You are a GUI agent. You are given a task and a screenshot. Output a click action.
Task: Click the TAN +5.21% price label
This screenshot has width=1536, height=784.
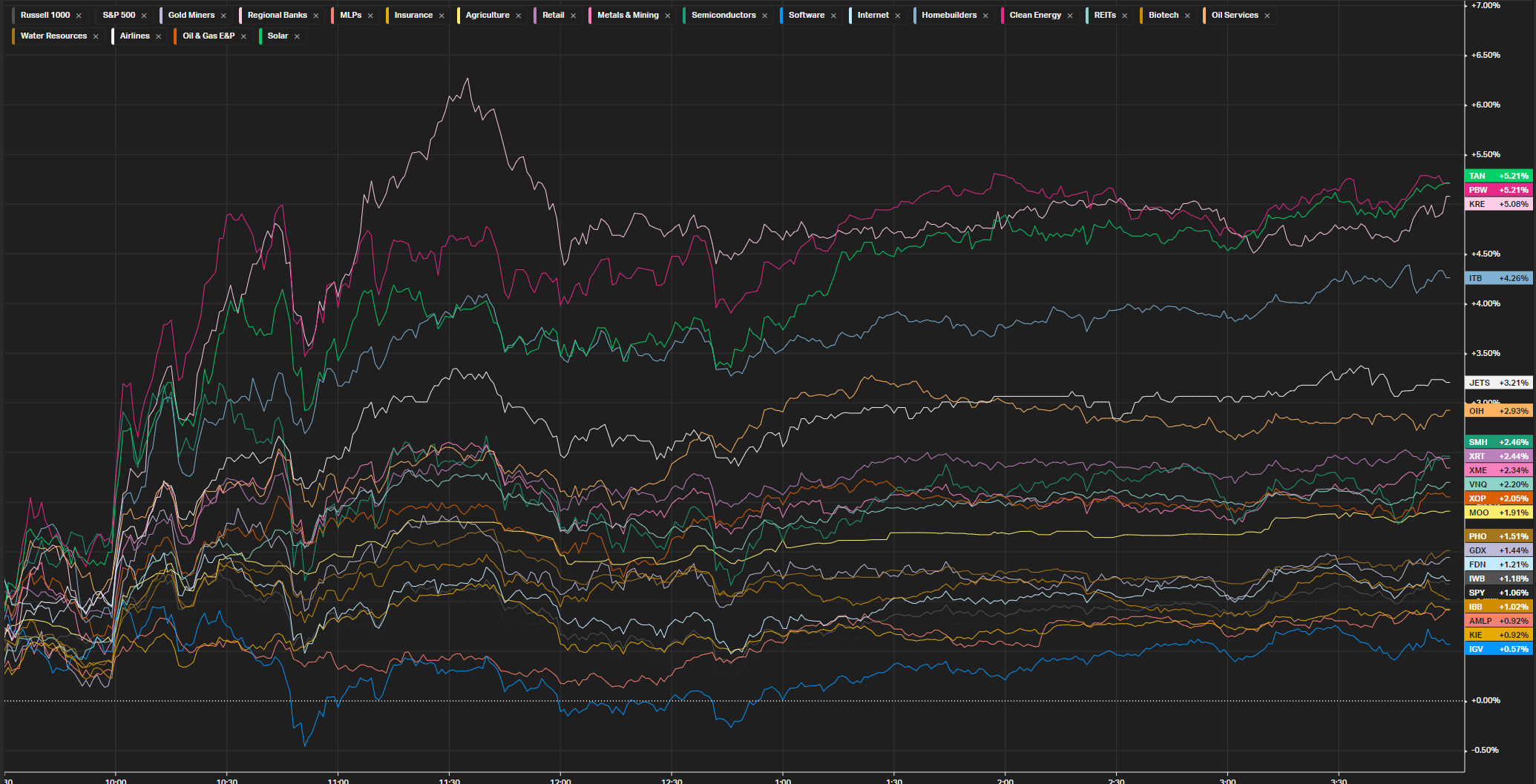tap(1498, 176)
